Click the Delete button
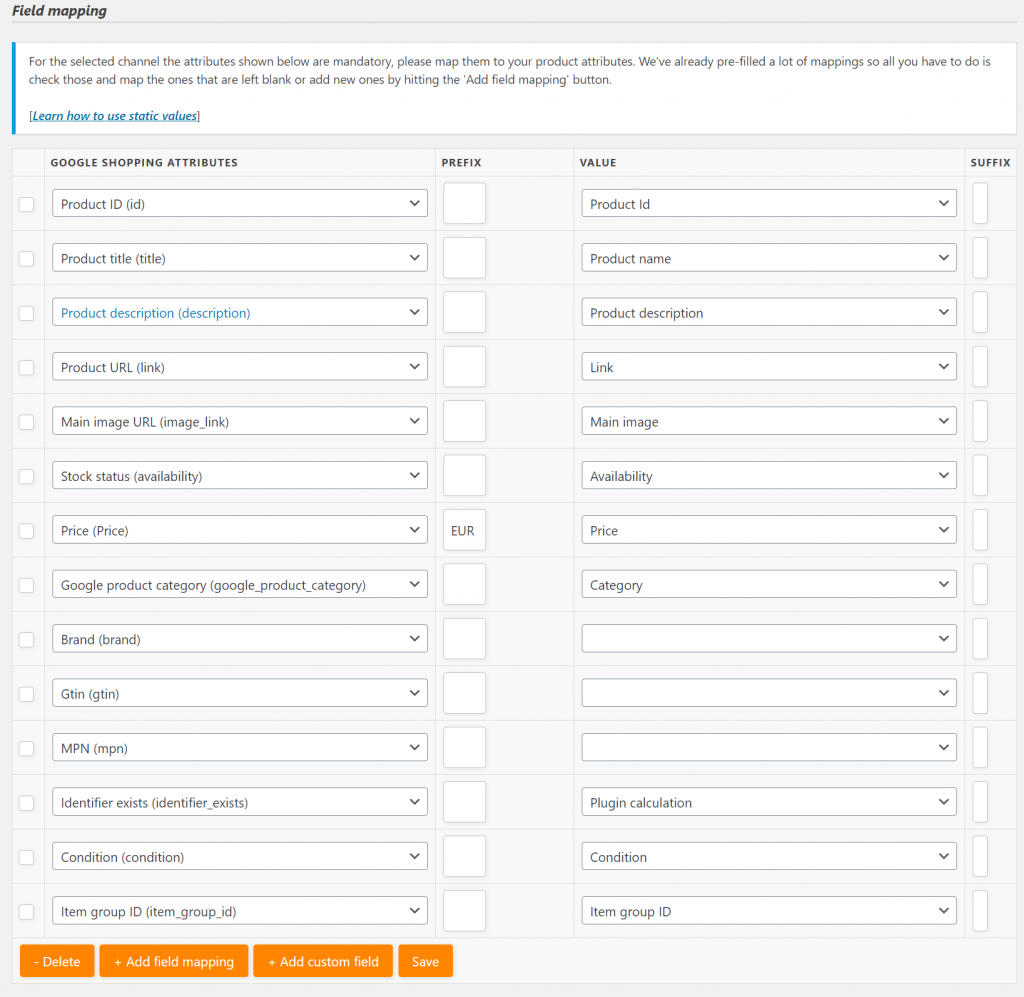This screenshot has width=1024, height=997. pyautogui.click(x=57, y=961)
